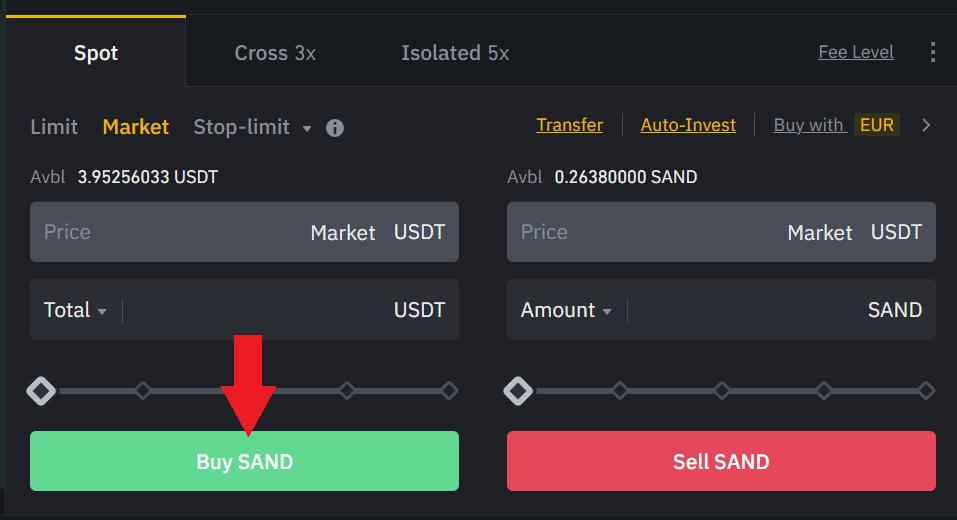Open the Transfer link

569,125
